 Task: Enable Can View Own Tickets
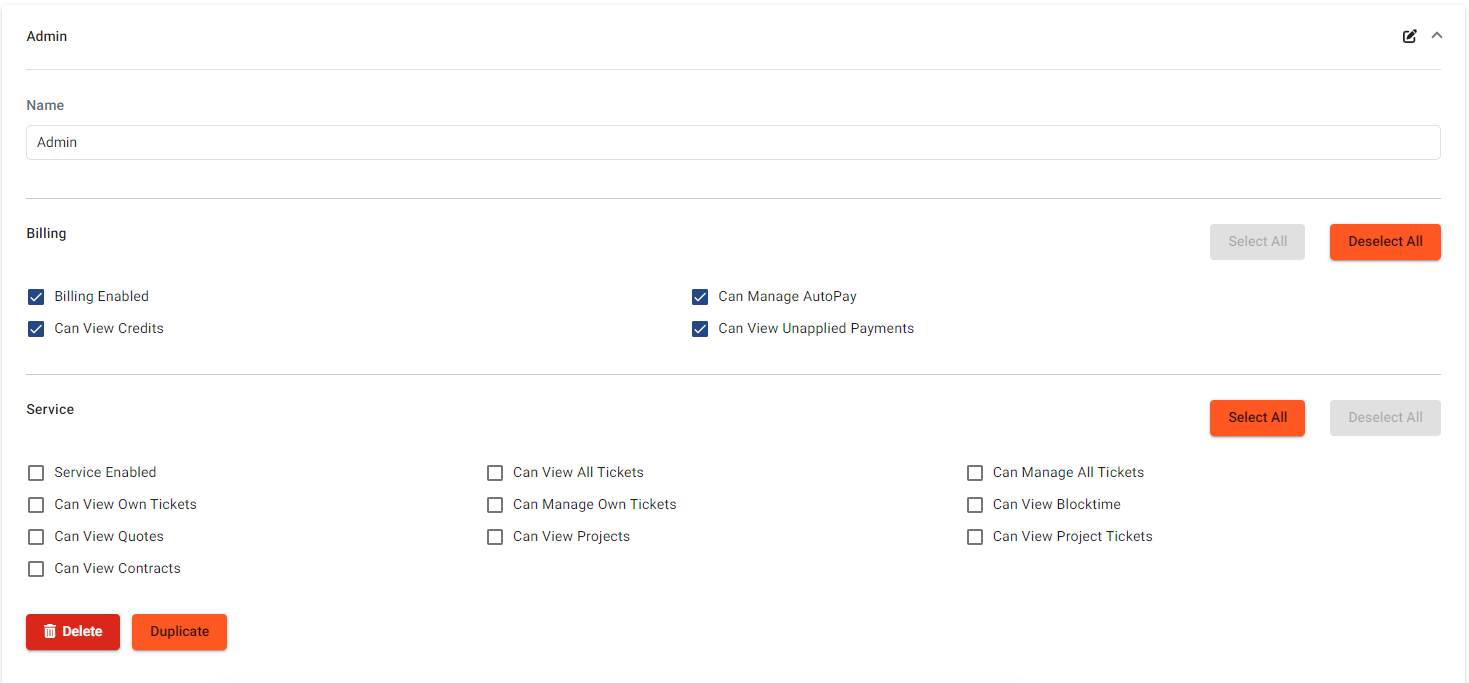click(36, 505)
